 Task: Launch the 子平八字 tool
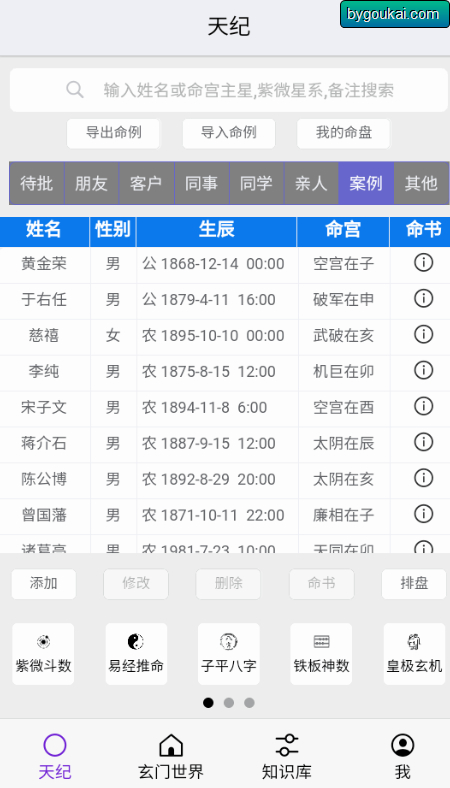click(x=229, y=654)
